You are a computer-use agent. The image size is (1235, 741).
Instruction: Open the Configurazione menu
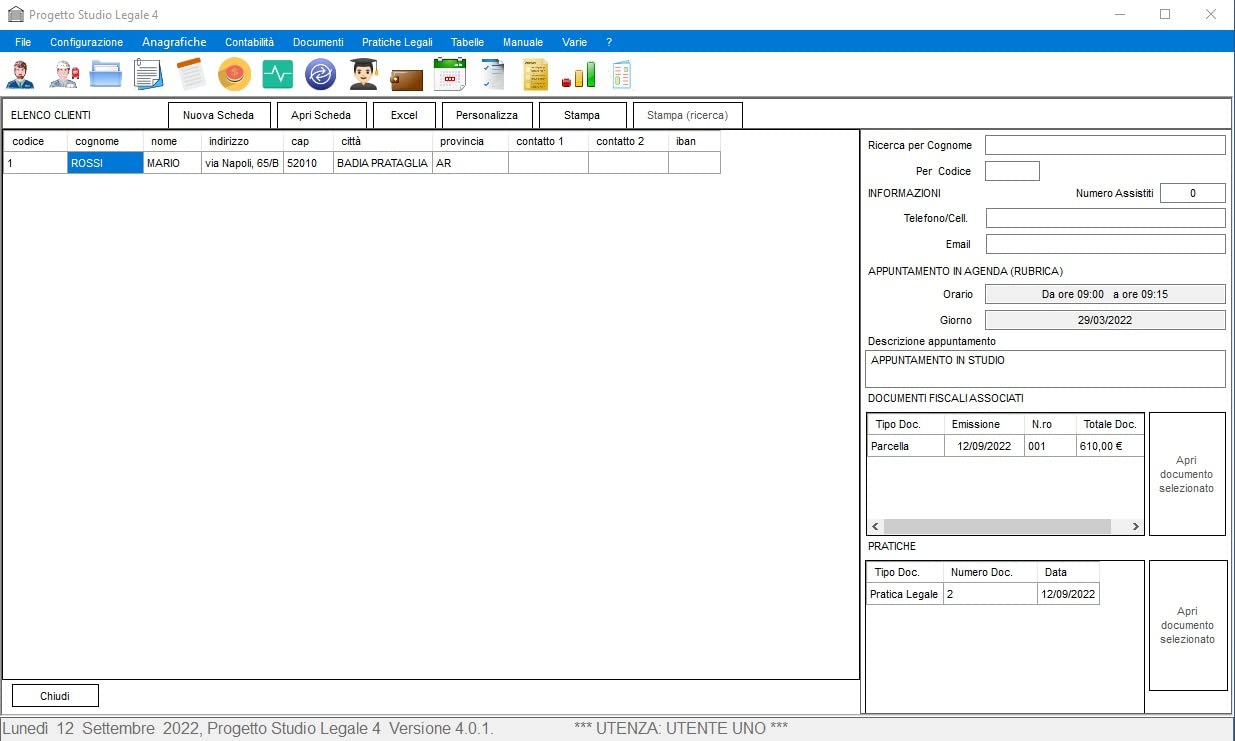pos(87,42)
